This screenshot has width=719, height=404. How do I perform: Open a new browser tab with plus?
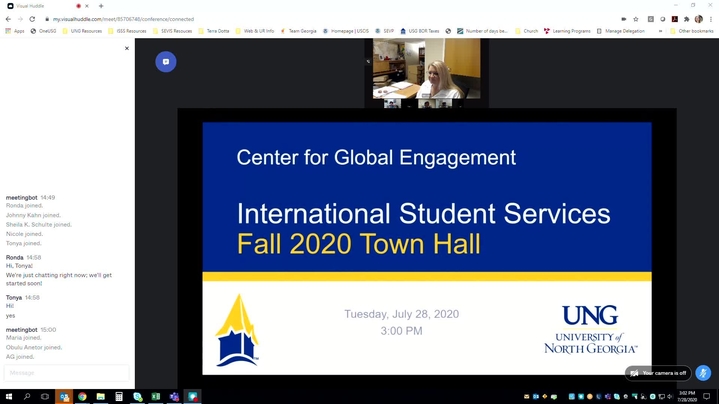(x=101, y=6)
